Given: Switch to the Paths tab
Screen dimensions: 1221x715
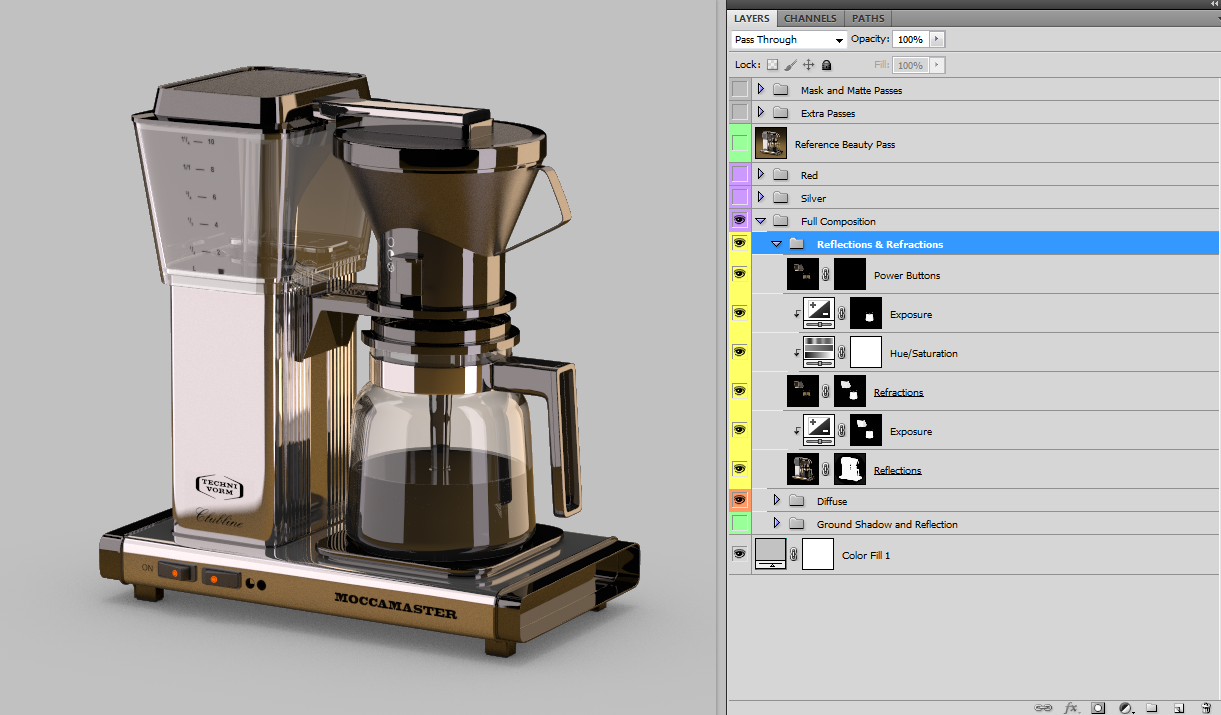Looking at the screenshot, I should (x=868, y=18).
